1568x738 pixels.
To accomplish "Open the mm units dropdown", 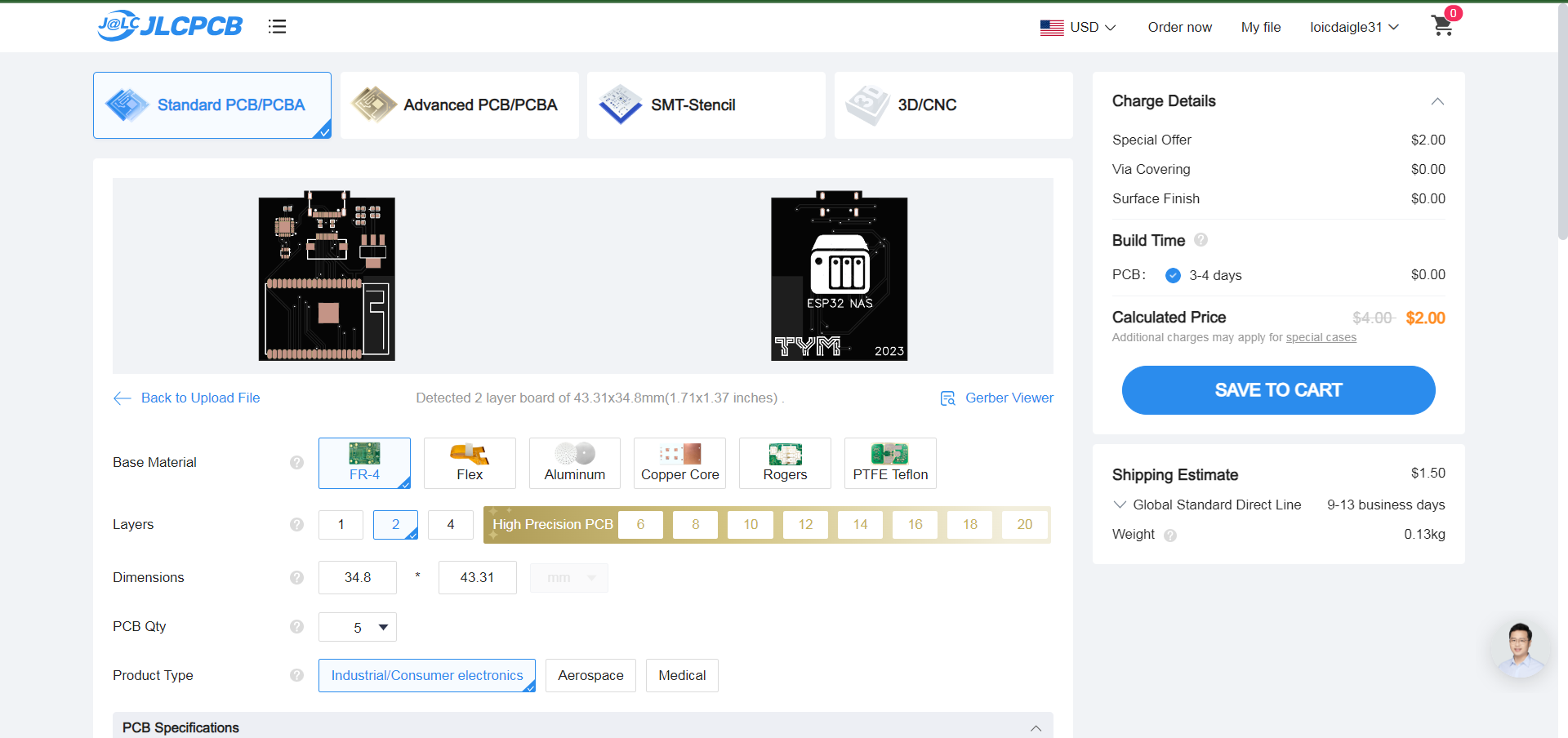I will pyautogui.click(x=569, y=578).
